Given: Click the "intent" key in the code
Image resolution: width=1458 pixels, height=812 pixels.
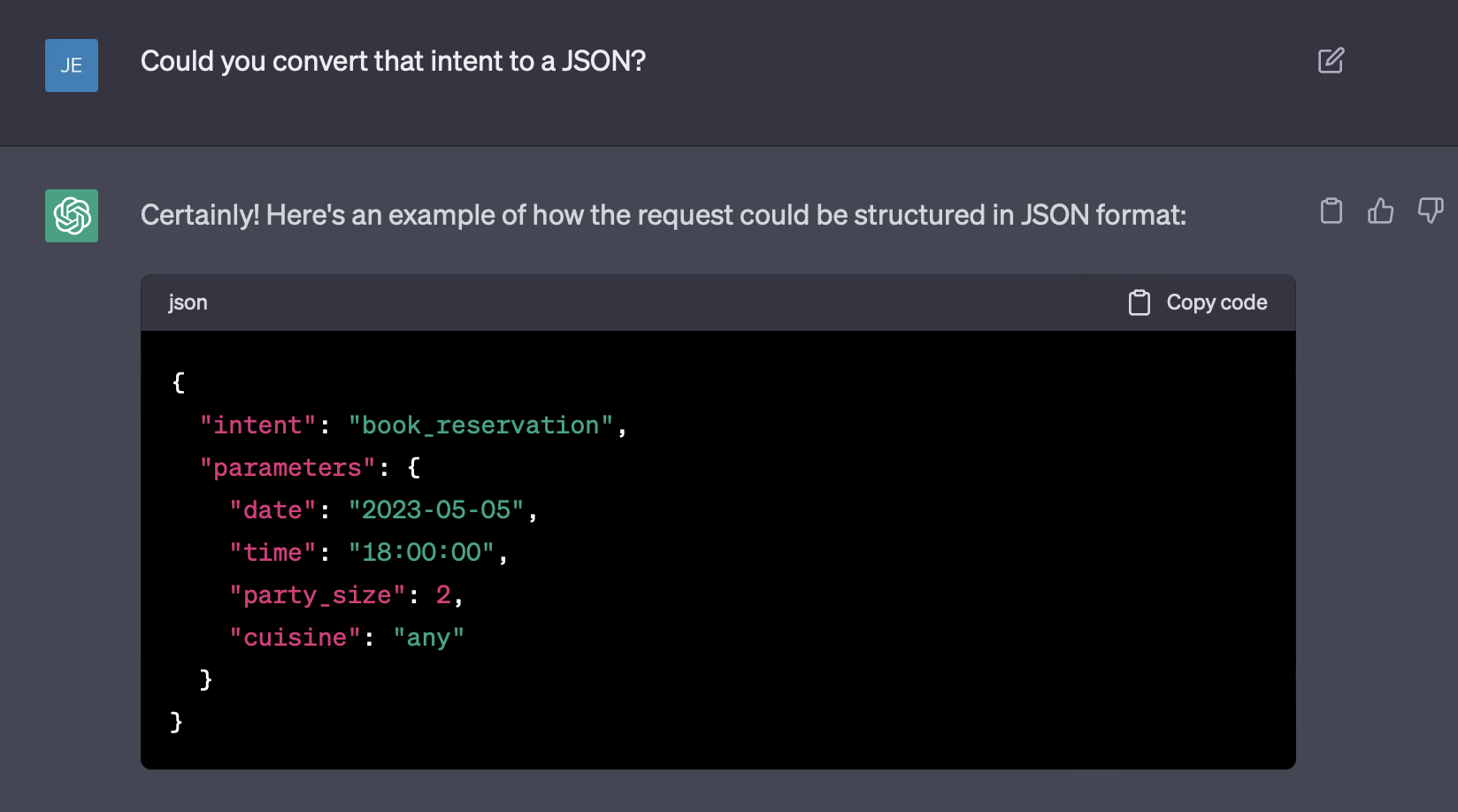Looking at the screenshot, I should 257,425.
